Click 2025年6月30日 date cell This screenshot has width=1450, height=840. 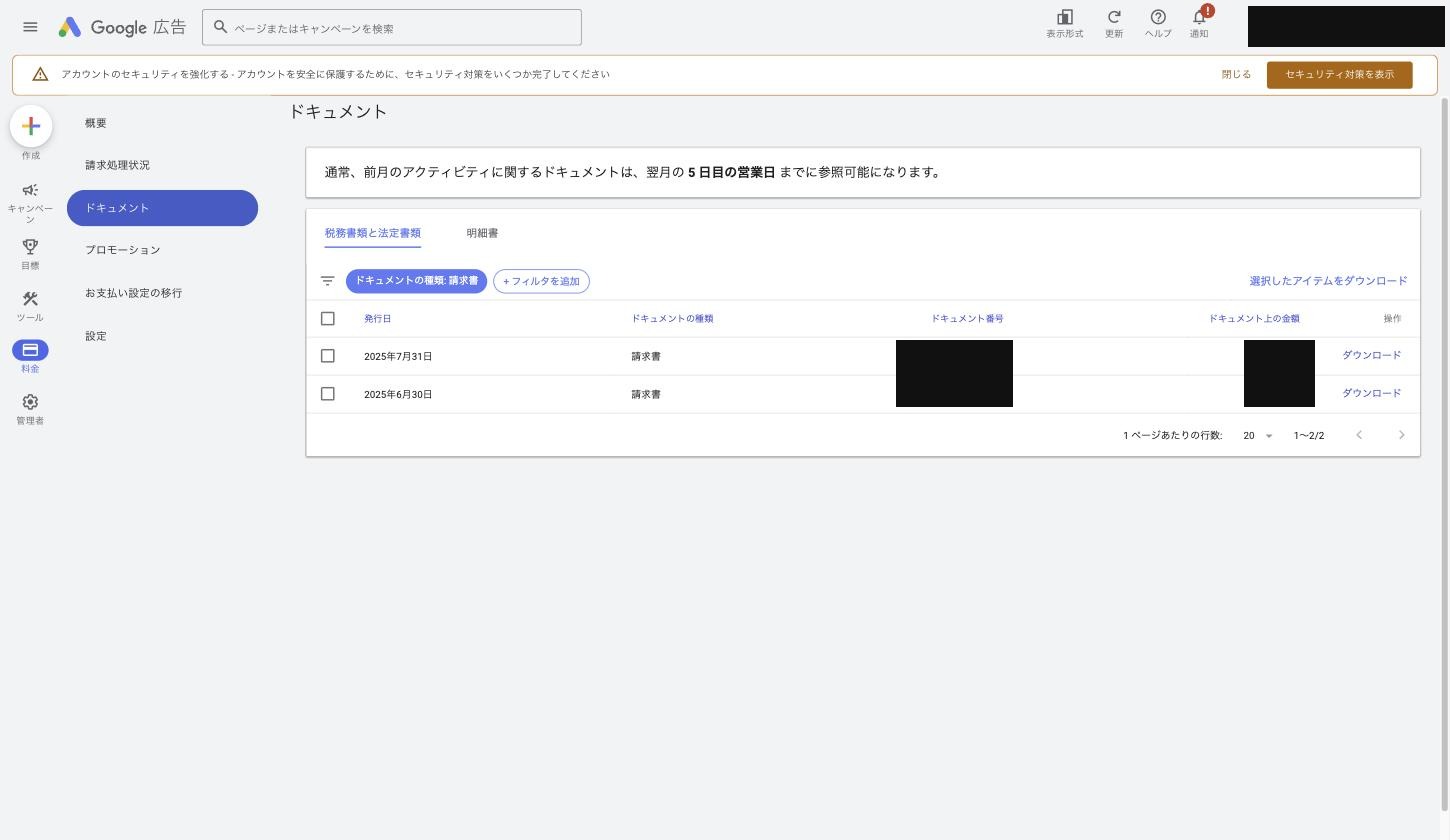pyautogui.click(x=398, y=395)
